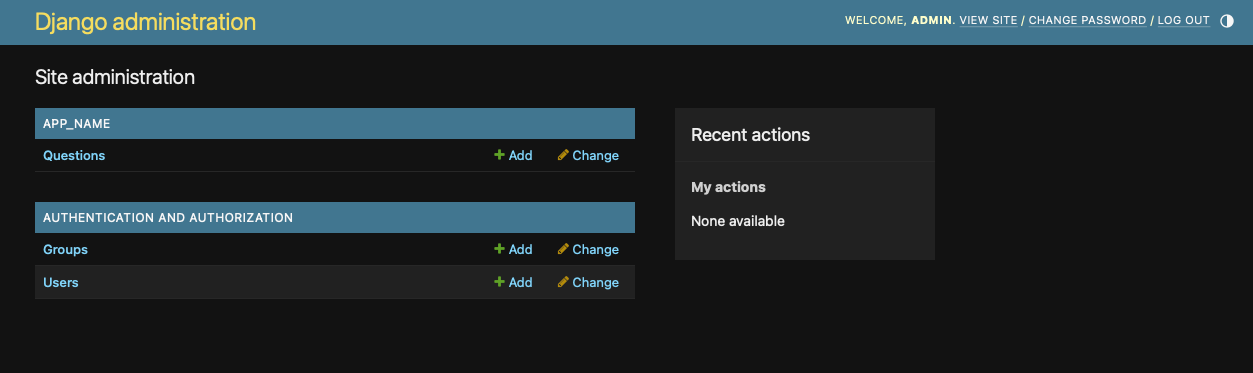Click the green plus icon for Users
This screenshot has height=373, width=1253.
click(499, 282)
